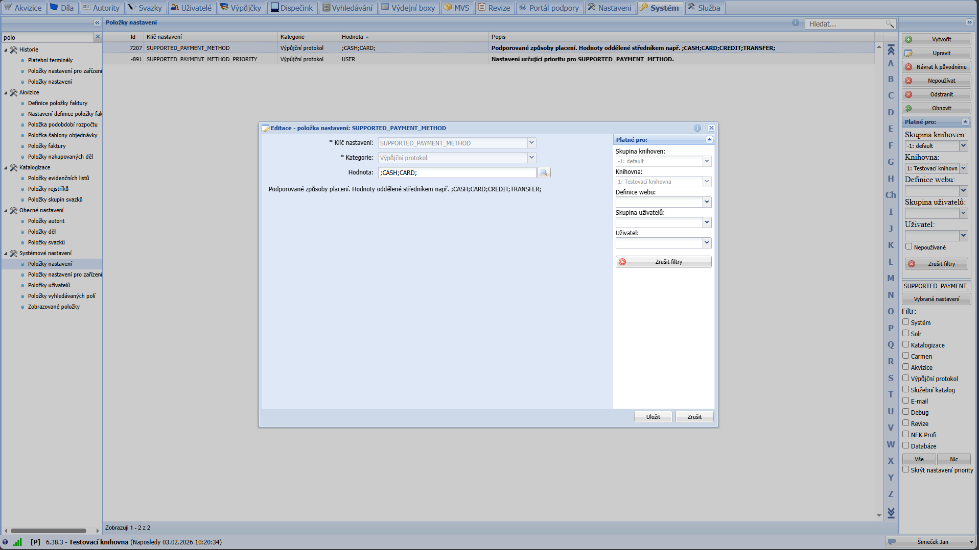The image size is (979, 550).
Task: Open the Definice webu dropdown in the dialog
Action: point(707,201)
